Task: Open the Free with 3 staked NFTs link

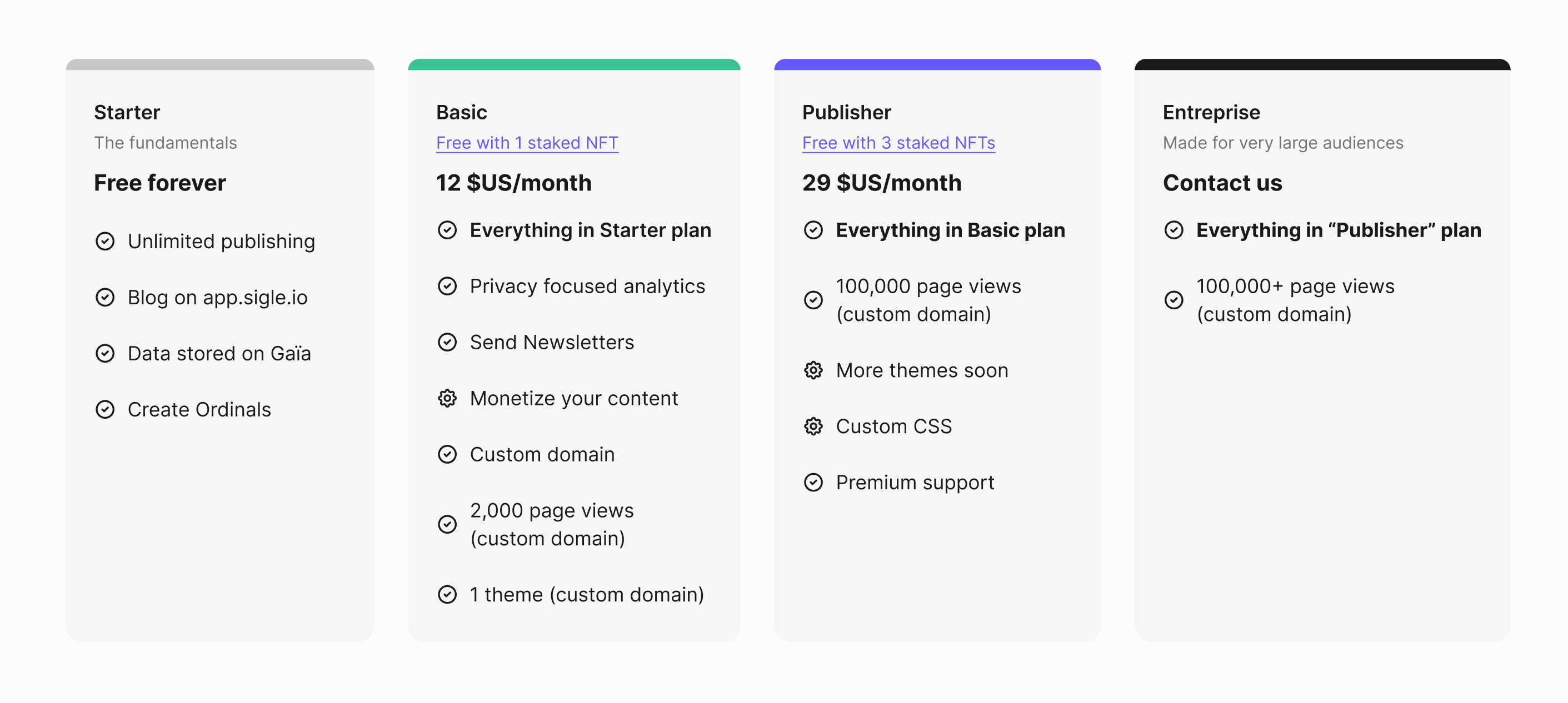Action: [x=898, y=143]
